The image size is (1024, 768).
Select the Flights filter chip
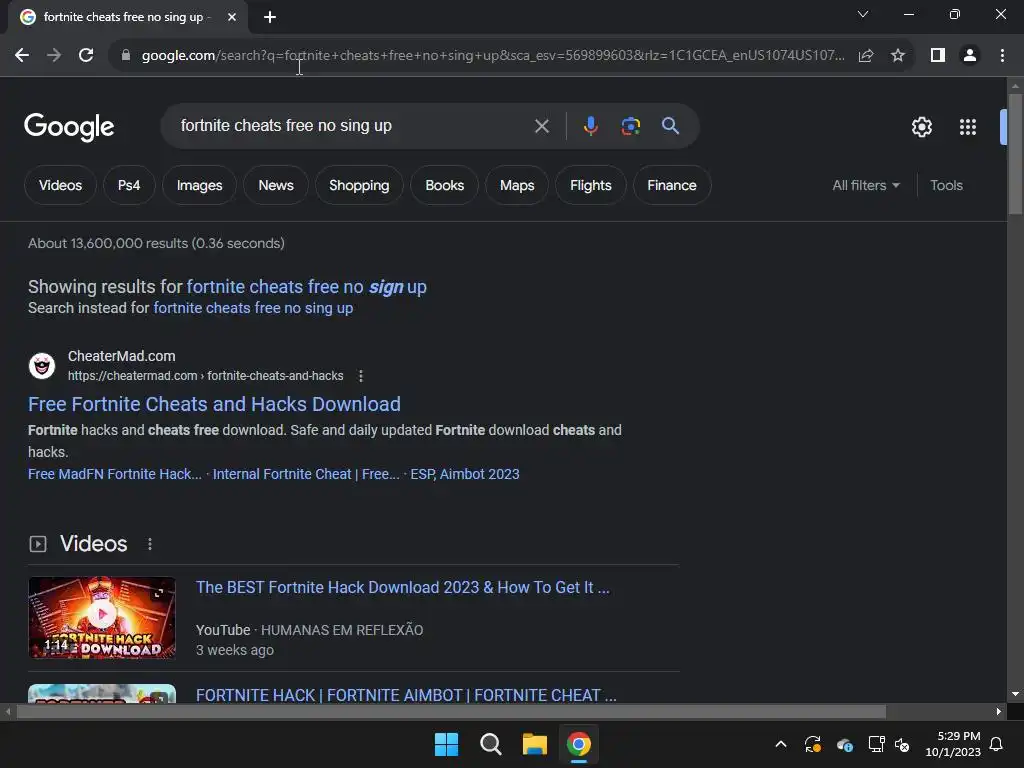[591, 185]
